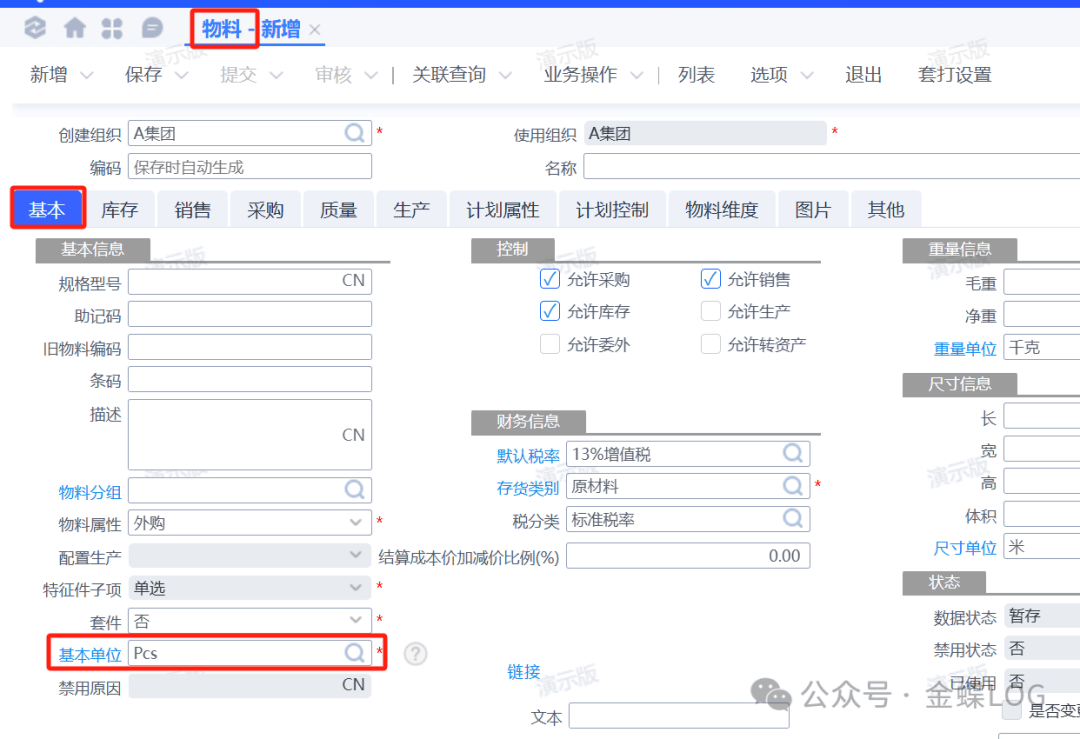Click the 名称 input field

(x=830, y=166)
